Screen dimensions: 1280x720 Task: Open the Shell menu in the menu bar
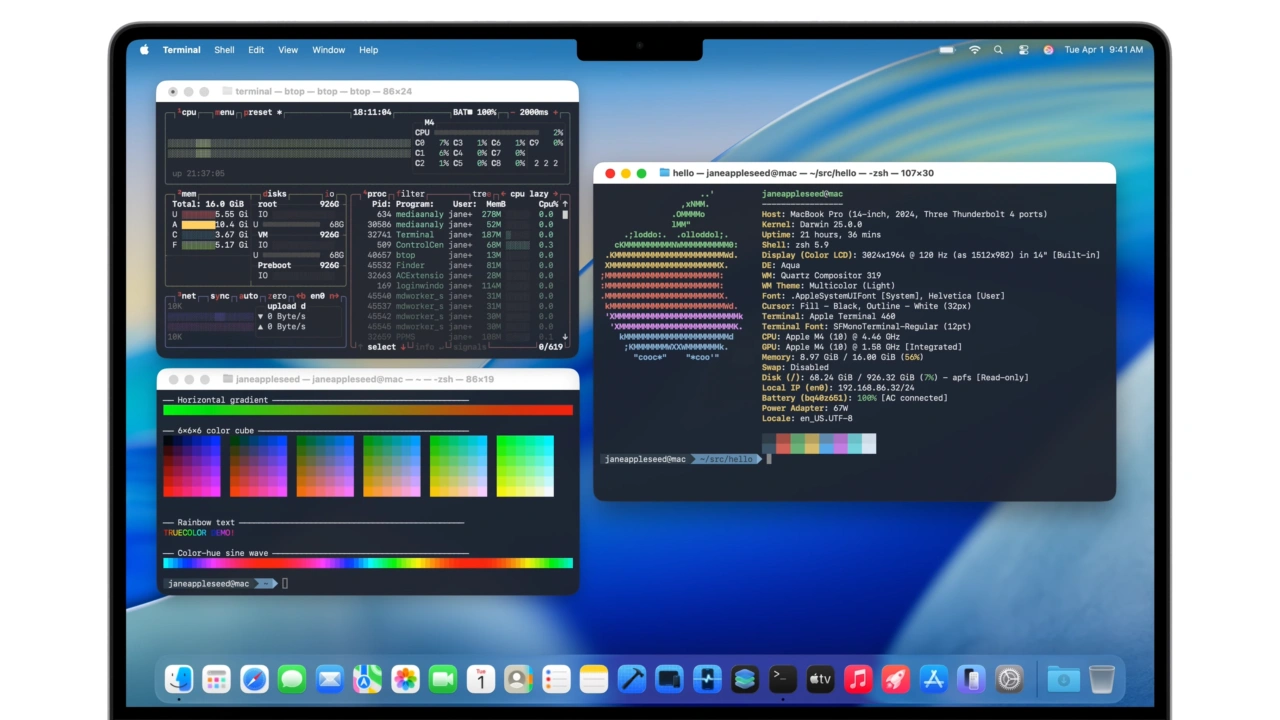[224, 50]
